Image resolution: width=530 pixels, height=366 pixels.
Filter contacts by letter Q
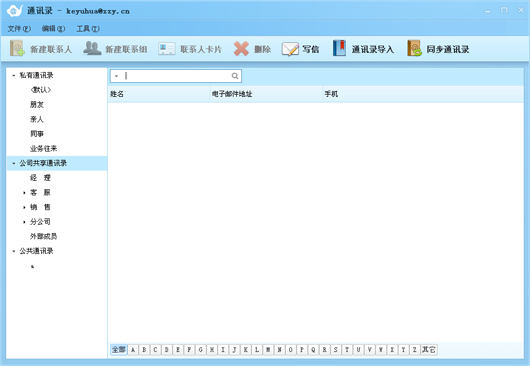pos(313,349)
